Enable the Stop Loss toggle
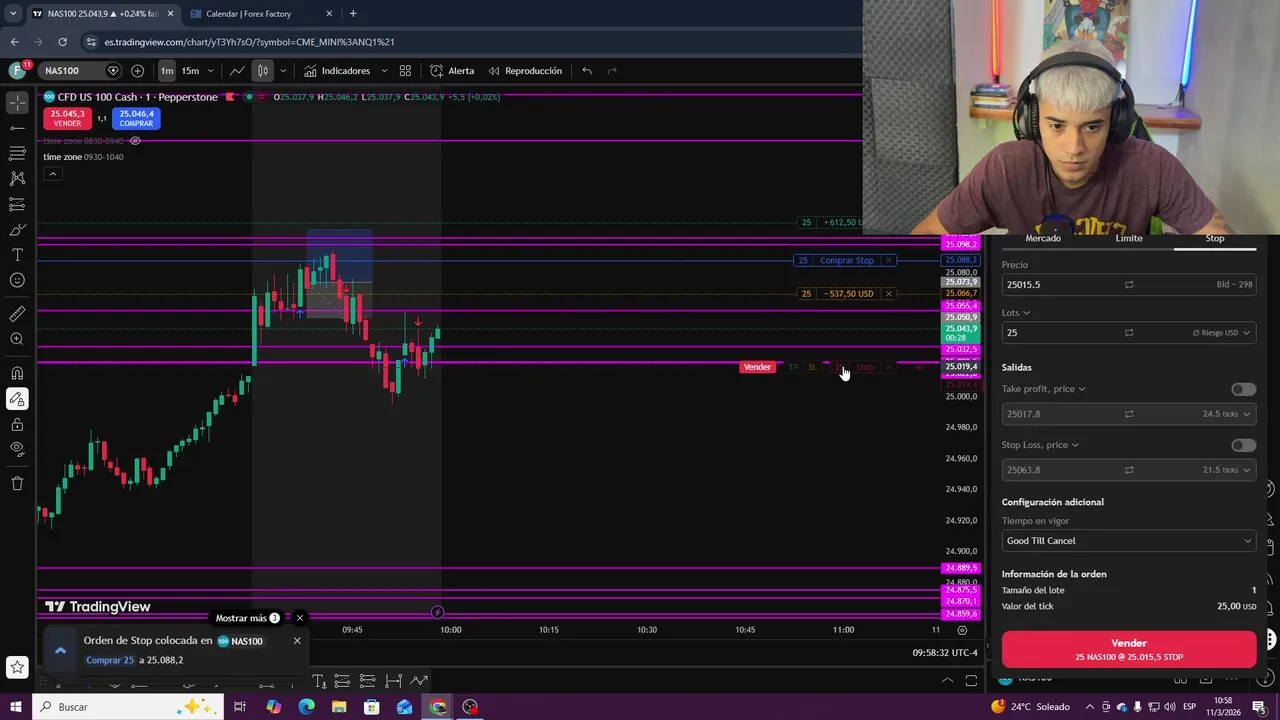Image resolution: width=1280 pixels, height=720 pixels. click(1243, 445)
